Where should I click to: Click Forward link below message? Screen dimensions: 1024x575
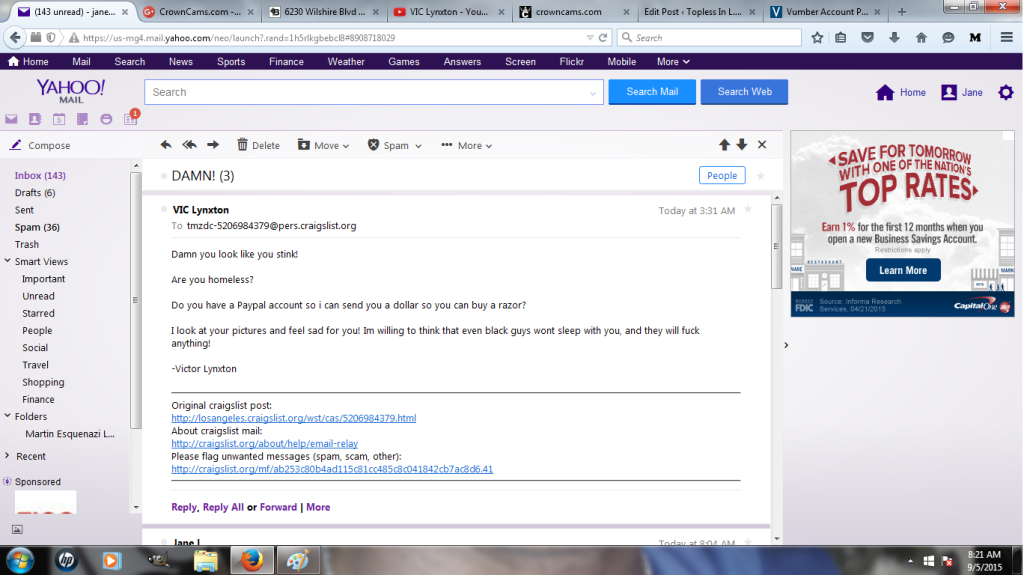(x=278, y=507)
